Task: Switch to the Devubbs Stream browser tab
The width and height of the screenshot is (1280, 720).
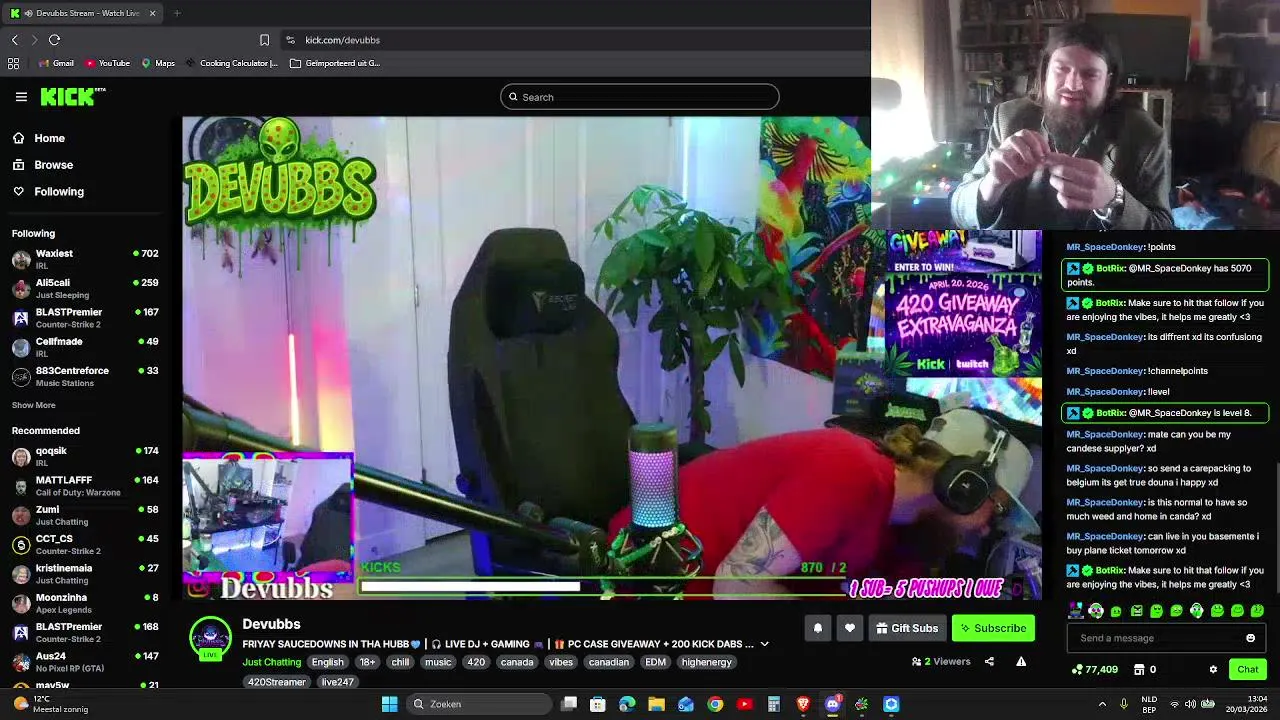Action: pyautogui.click(x=82, y=13)
